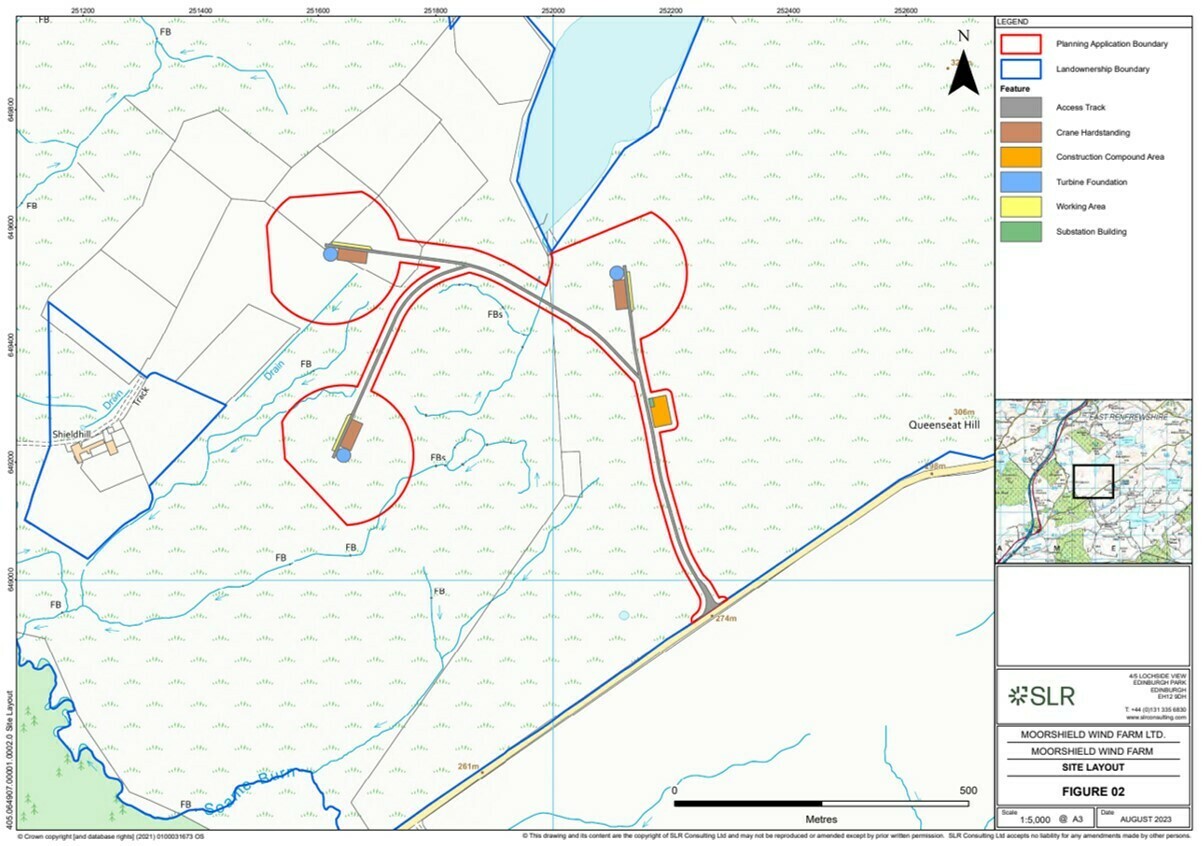Click the orange construction compound on the map

[x=660, y=413]
